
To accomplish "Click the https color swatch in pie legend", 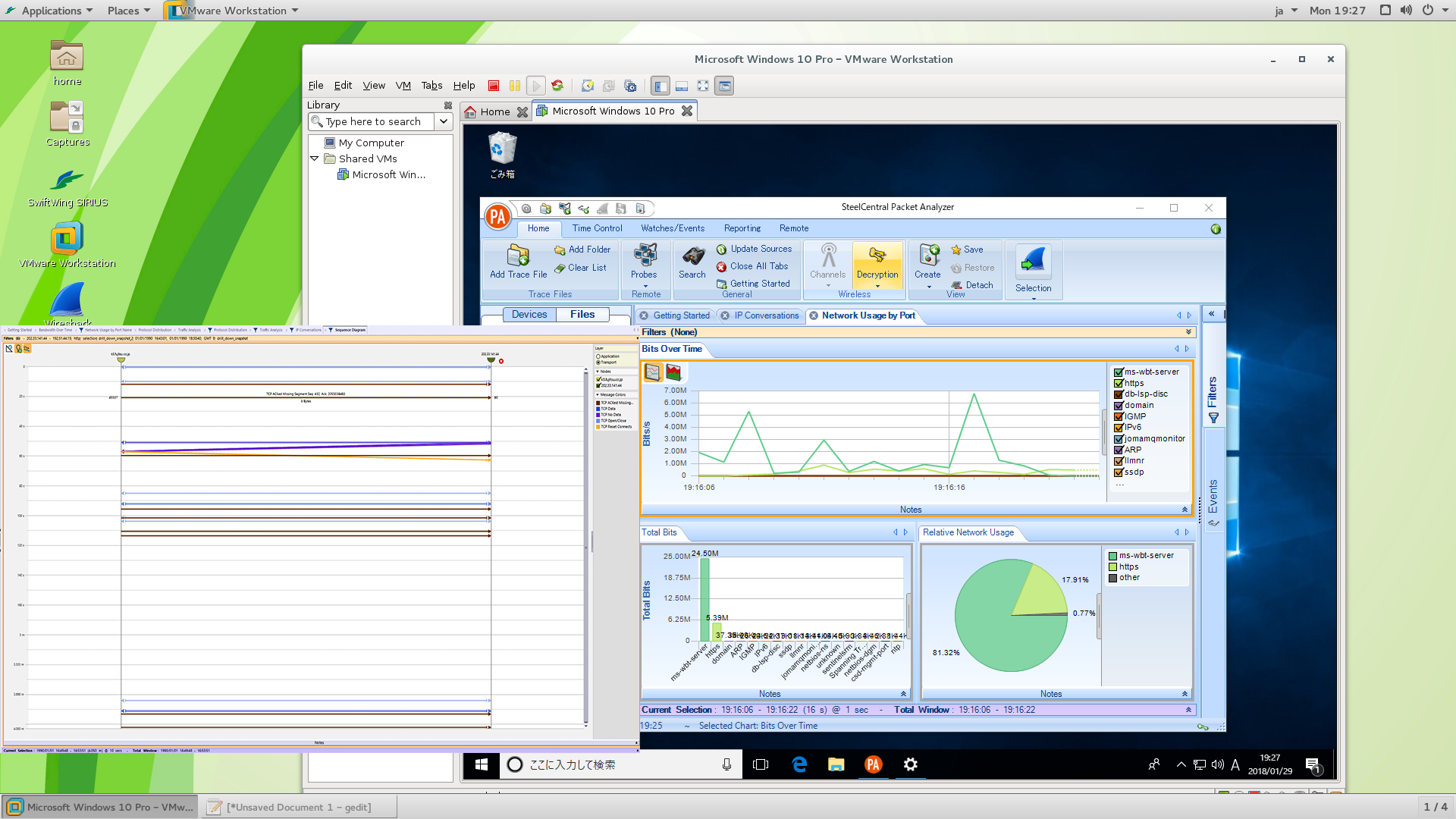I will [x=1112, y=567].
